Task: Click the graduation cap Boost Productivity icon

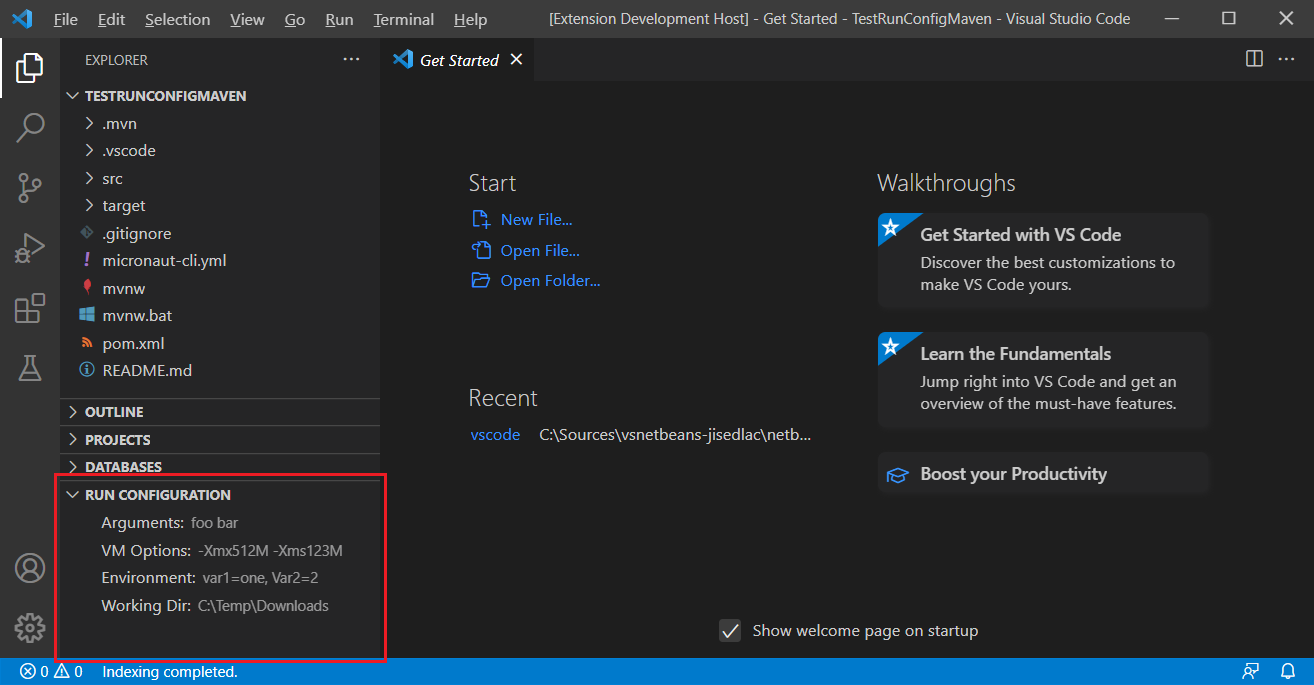Action: [898, 475]
